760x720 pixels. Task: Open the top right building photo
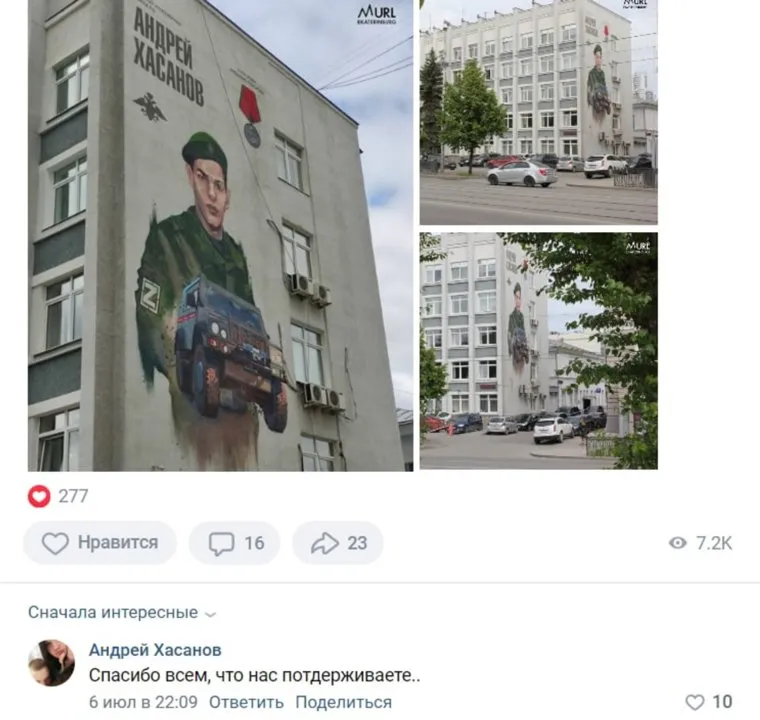pyautogui.click(x=538, y=112)
